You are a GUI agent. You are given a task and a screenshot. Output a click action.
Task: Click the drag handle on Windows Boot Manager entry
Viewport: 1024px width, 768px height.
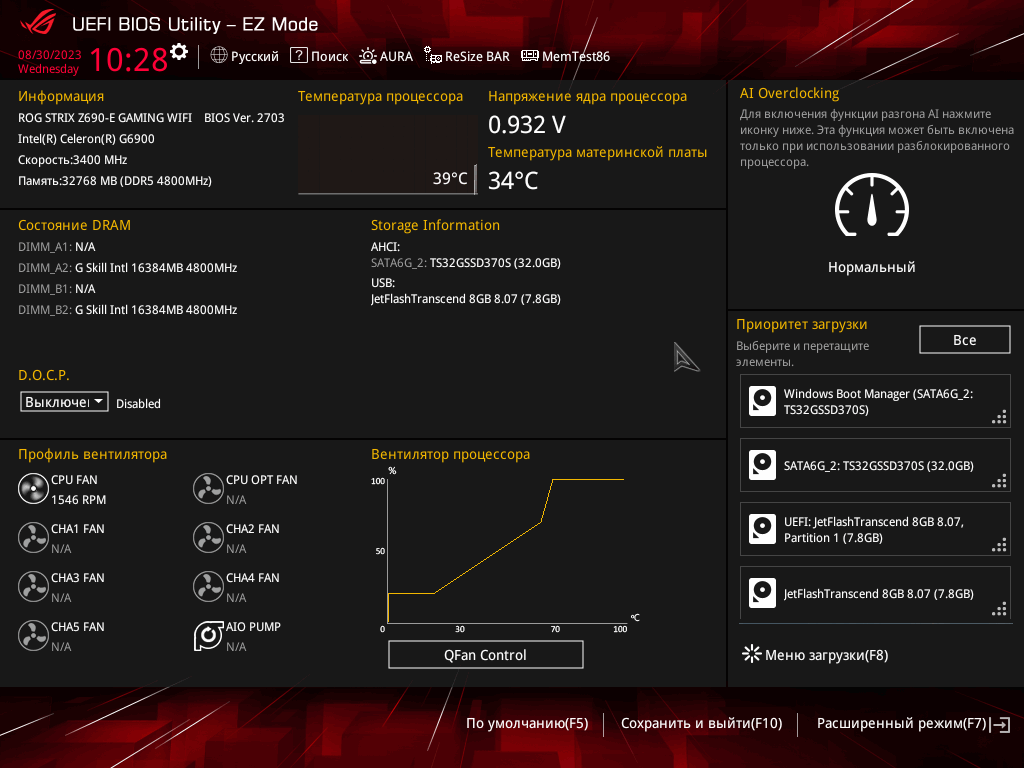[x=999, y=417]
